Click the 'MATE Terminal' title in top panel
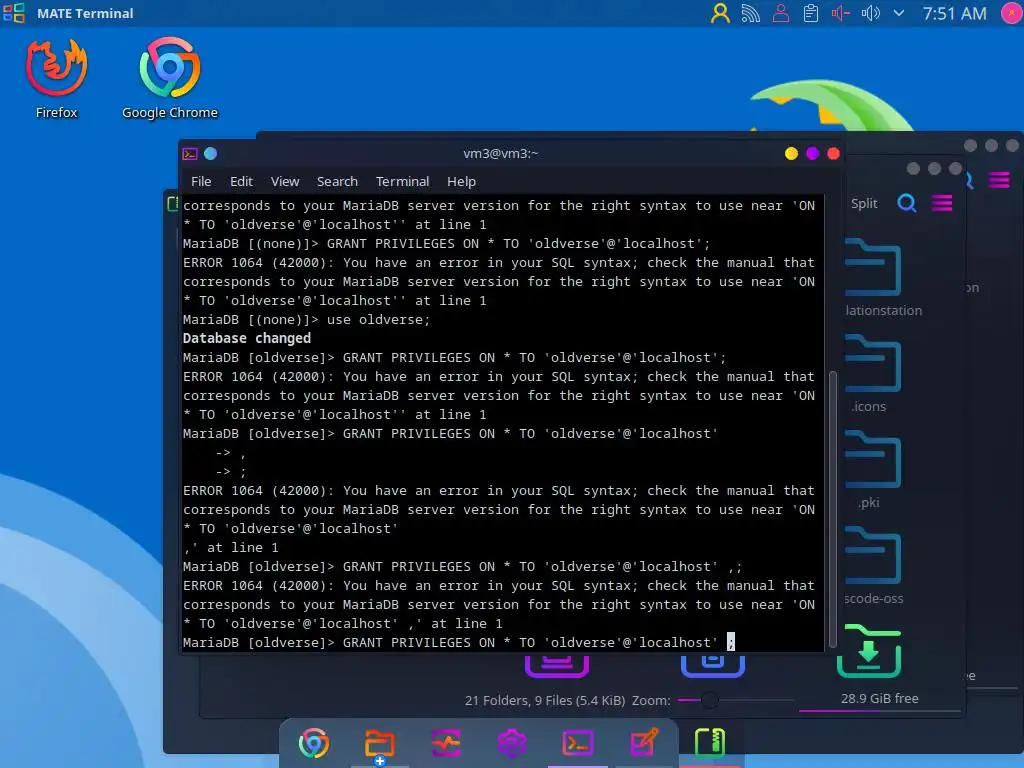 (85, 13)
